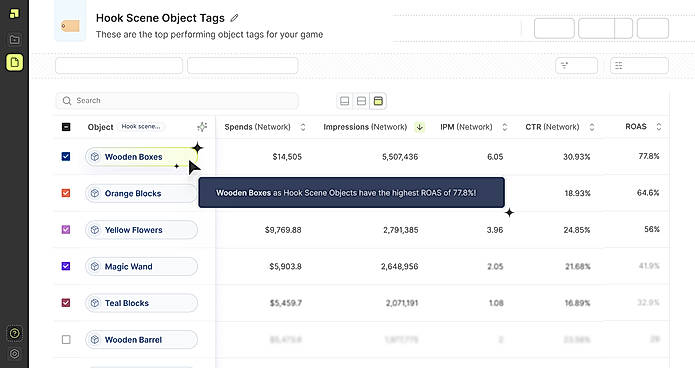The height and width of the screenshot is (368, 695).
Task: Click the 77.8% ROAS value
Action: 649,156
